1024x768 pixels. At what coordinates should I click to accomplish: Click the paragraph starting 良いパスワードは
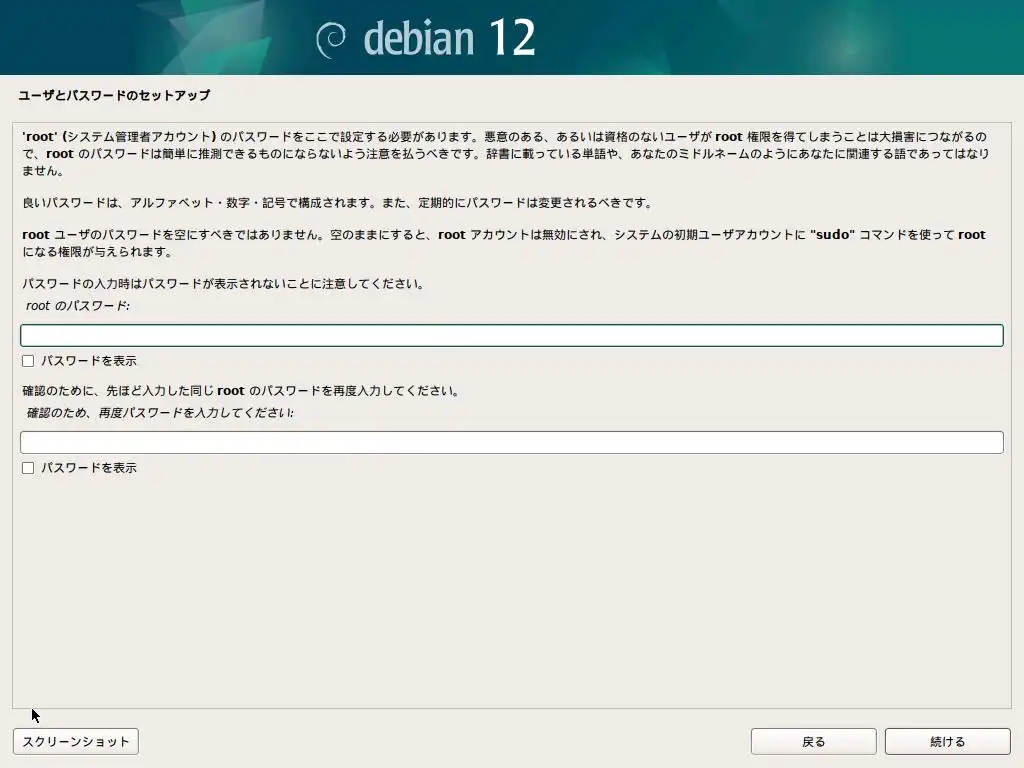pyautogui.click(x=338, y=202)
